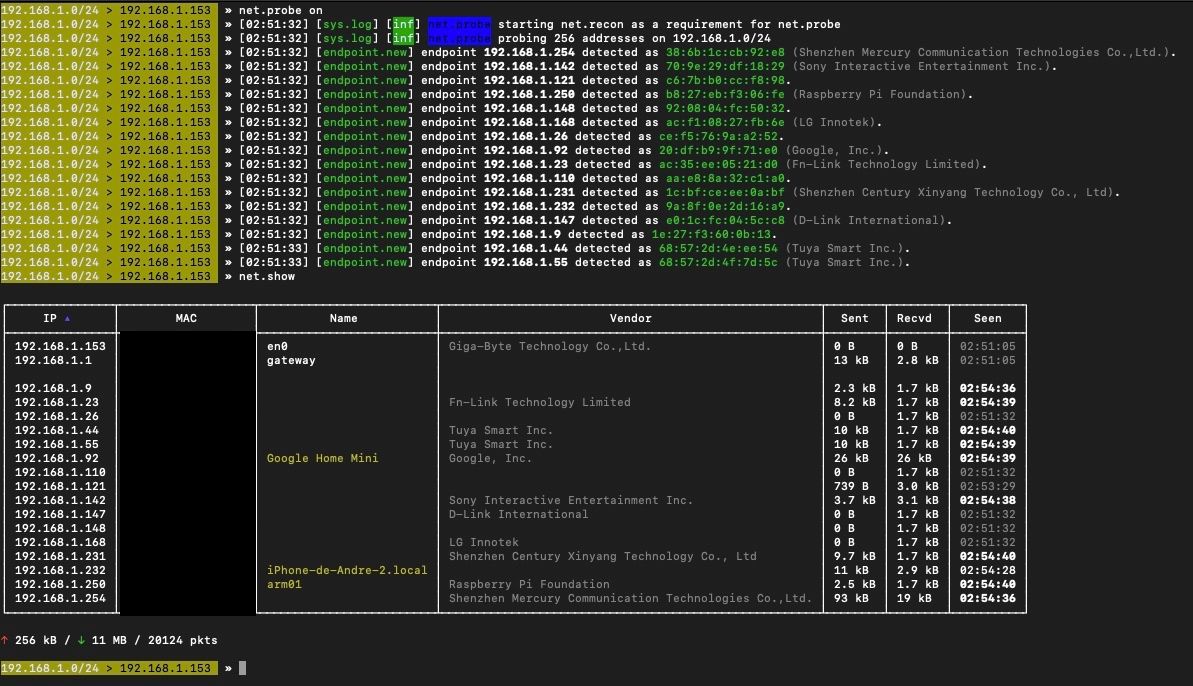
Task: Click the MAC column header
Action: pyautogui.click(x=186, y=319)
